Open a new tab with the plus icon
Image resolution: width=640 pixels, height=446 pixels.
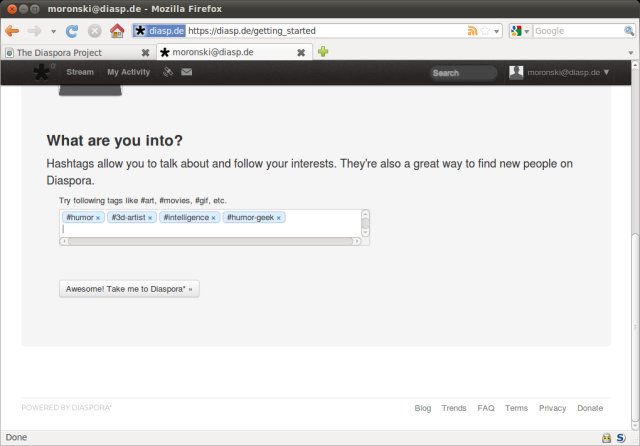[323, 52]
